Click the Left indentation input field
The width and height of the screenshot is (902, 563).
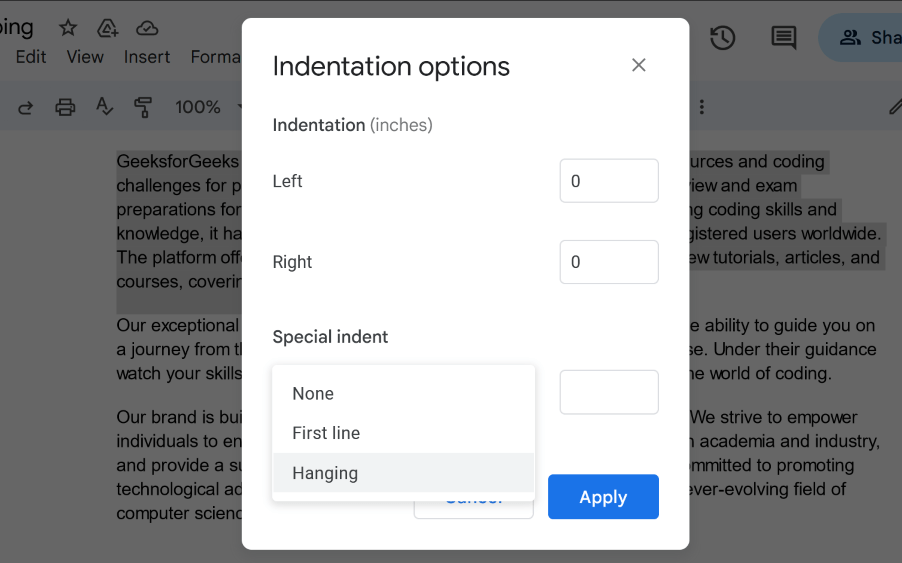(608, 181)
